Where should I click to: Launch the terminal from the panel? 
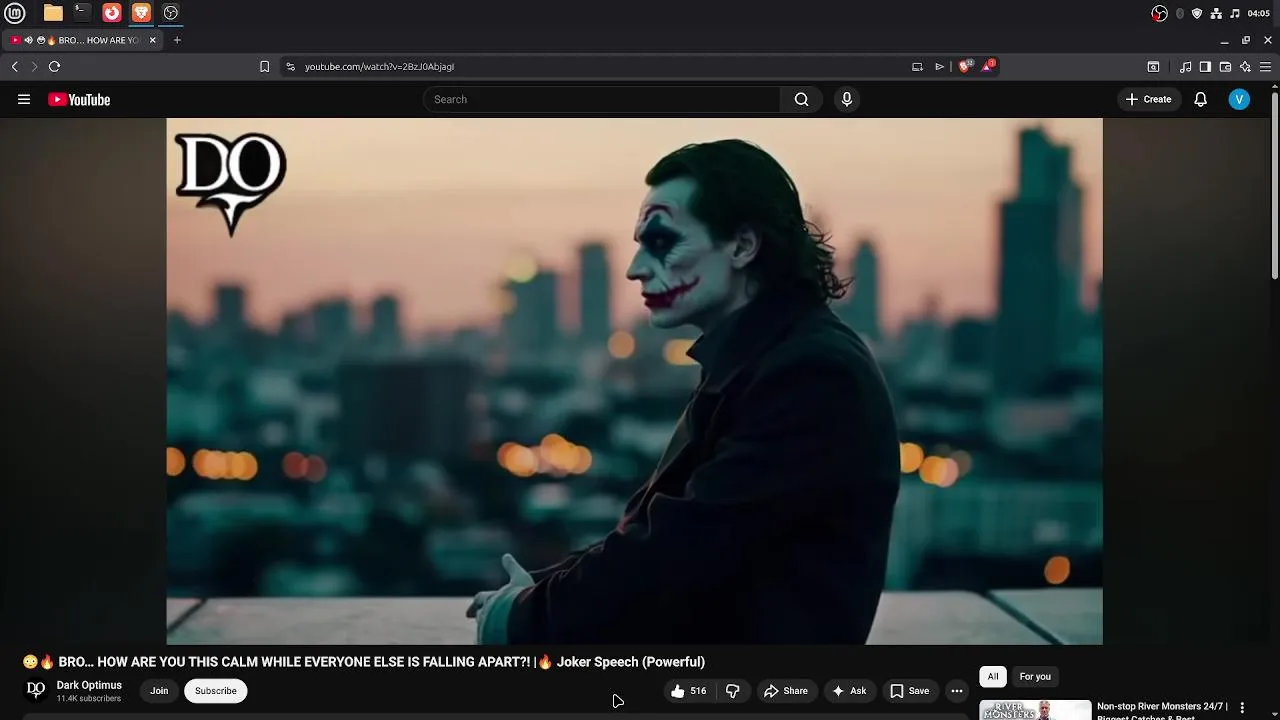point(82,13)
